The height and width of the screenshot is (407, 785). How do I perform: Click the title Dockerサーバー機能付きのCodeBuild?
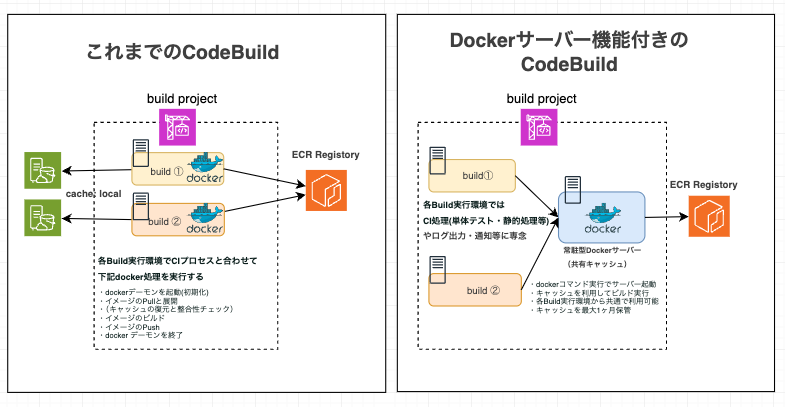[x=569, y=52]
